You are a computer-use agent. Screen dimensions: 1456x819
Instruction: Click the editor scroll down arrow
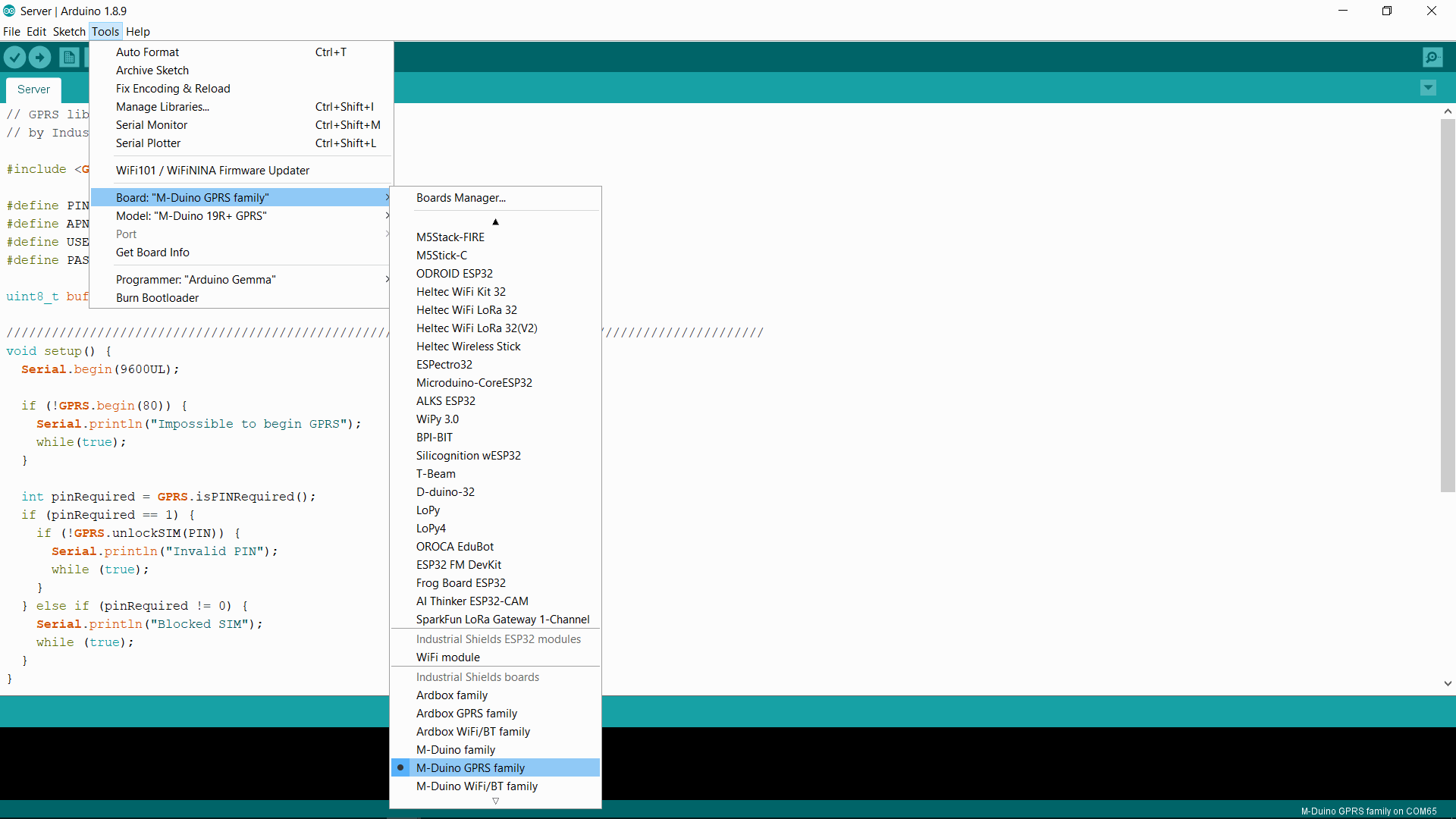(x=1448, y=683)
